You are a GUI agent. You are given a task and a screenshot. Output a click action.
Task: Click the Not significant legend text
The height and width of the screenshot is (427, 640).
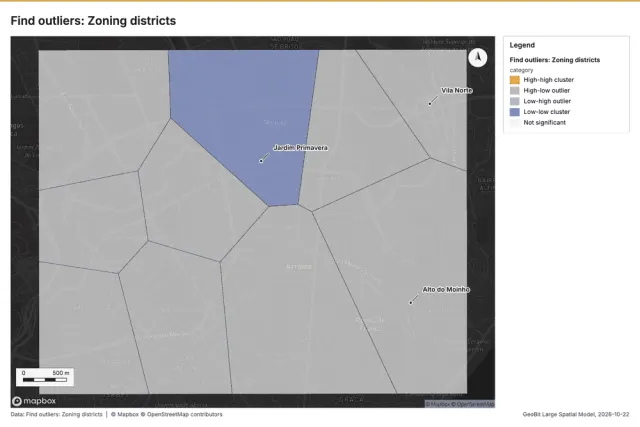pos(544,122)
